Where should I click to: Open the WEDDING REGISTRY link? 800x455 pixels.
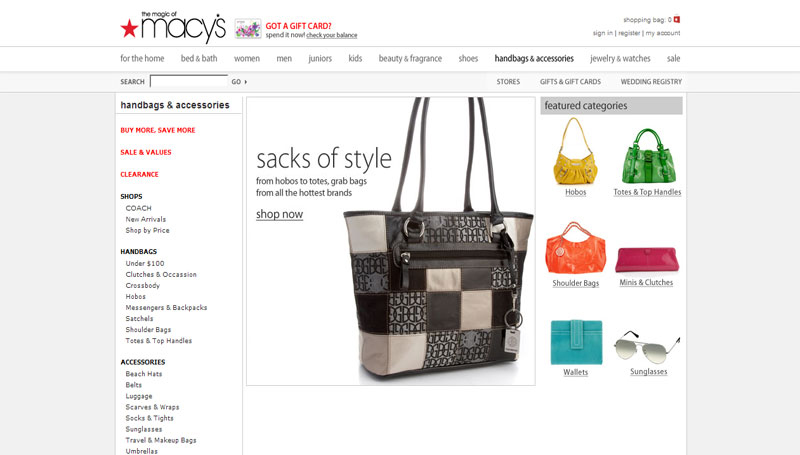coord(651,82)
